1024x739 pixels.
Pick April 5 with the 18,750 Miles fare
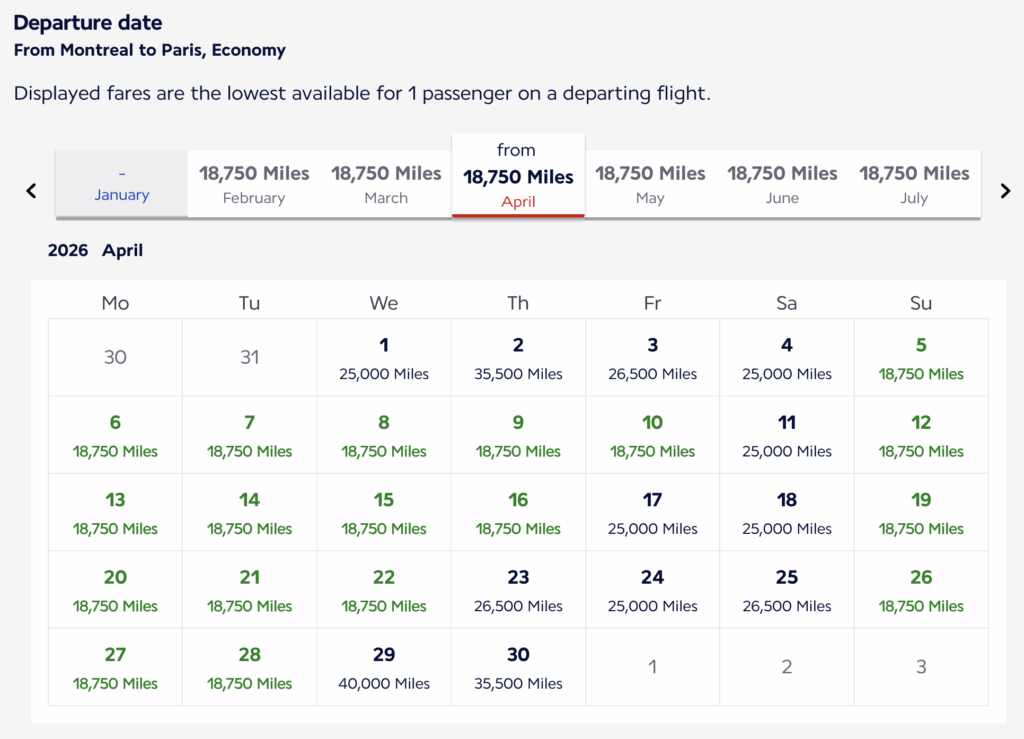pyautogui.click(x=920, y=357)
